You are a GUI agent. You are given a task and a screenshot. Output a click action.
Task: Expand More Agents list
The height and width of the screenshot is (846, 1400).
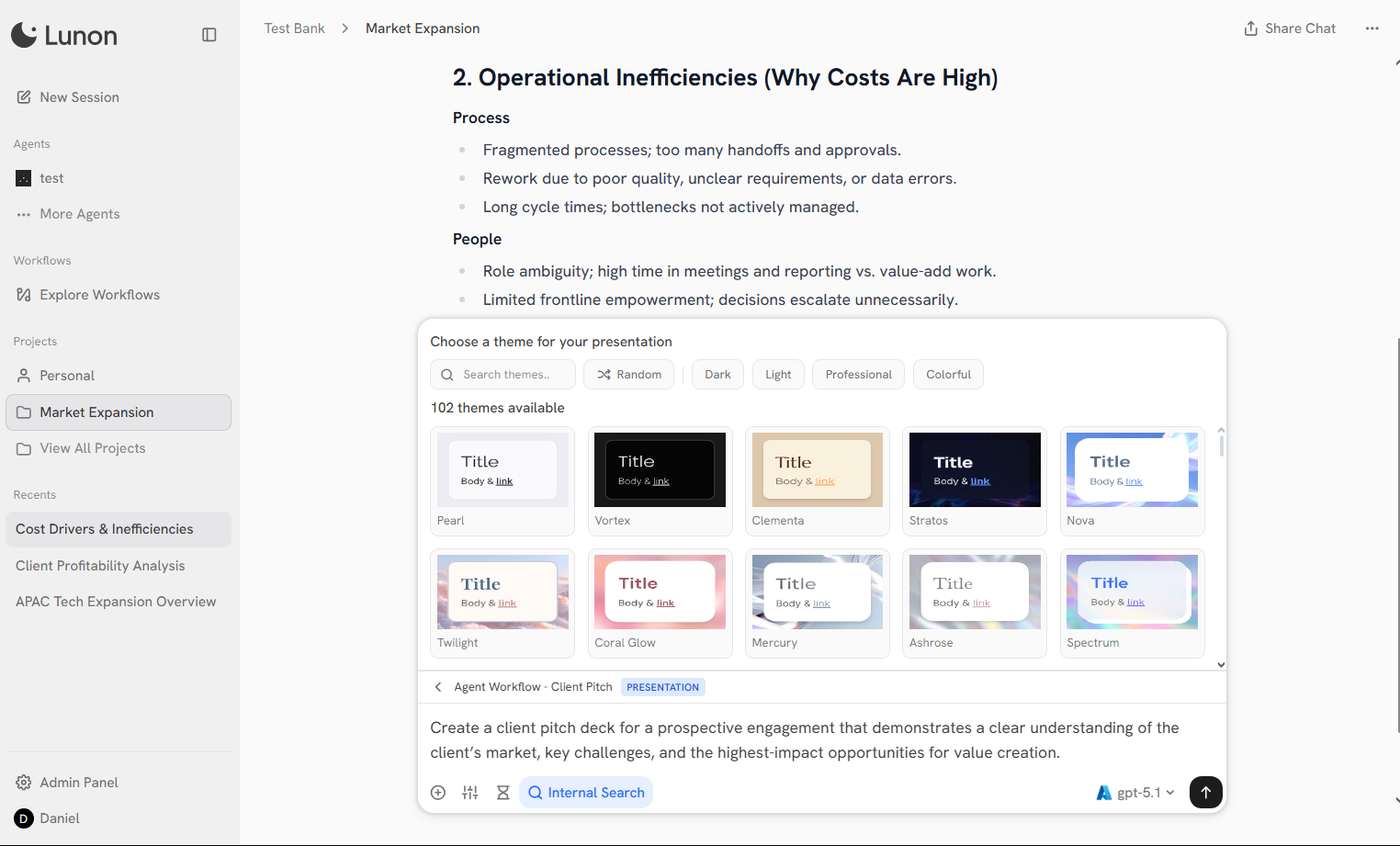(x=79, y=214)
